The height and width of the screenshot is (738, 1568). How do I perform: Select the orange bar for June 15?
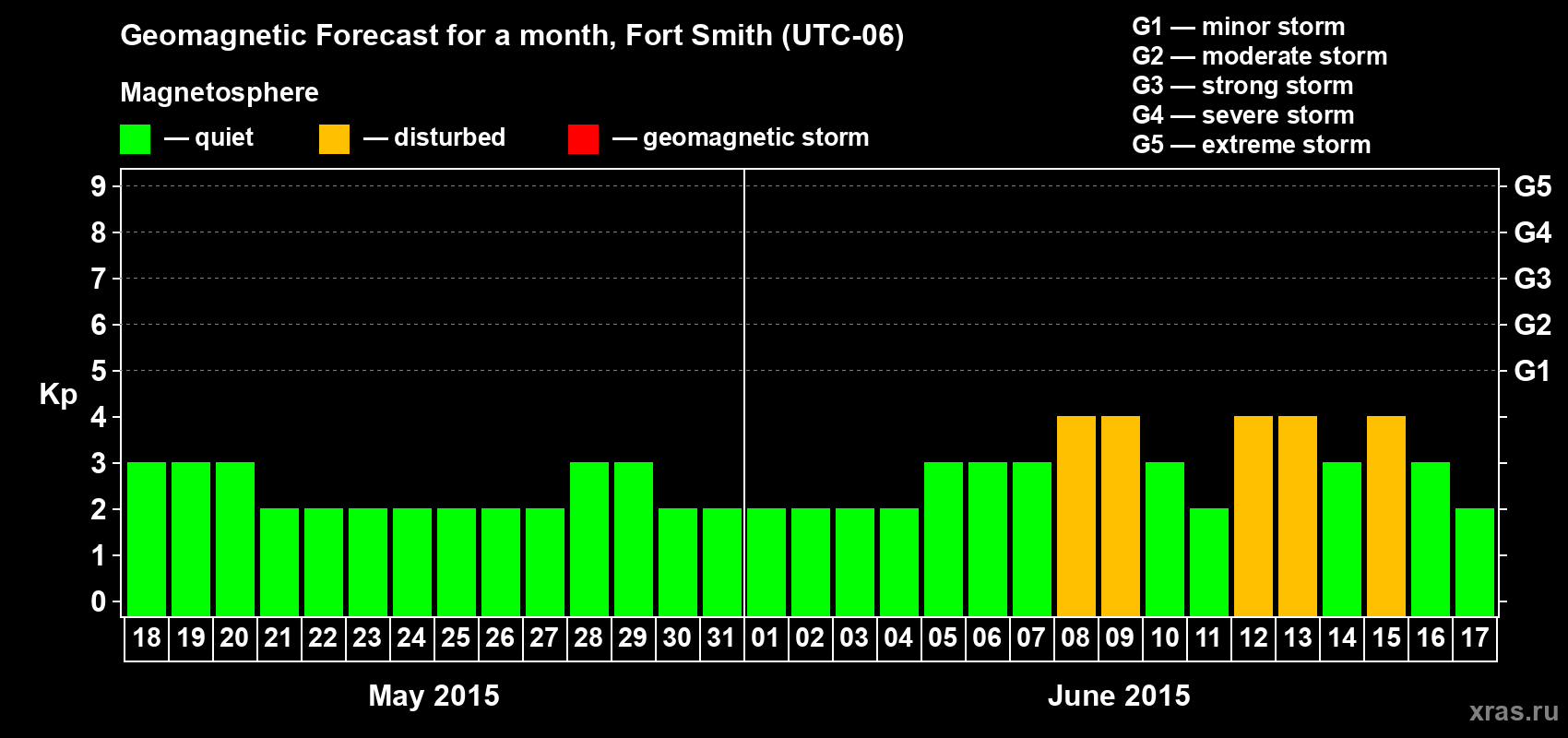(1386, 516)
